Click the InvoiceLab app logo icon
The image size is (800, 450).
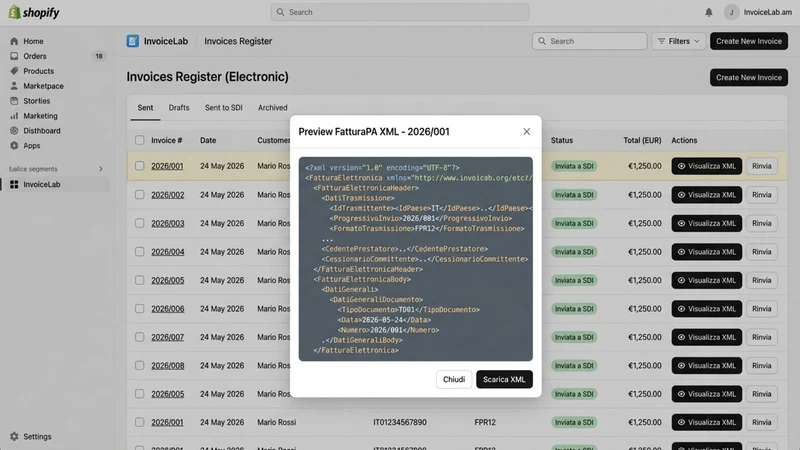[x=133, y=41]
